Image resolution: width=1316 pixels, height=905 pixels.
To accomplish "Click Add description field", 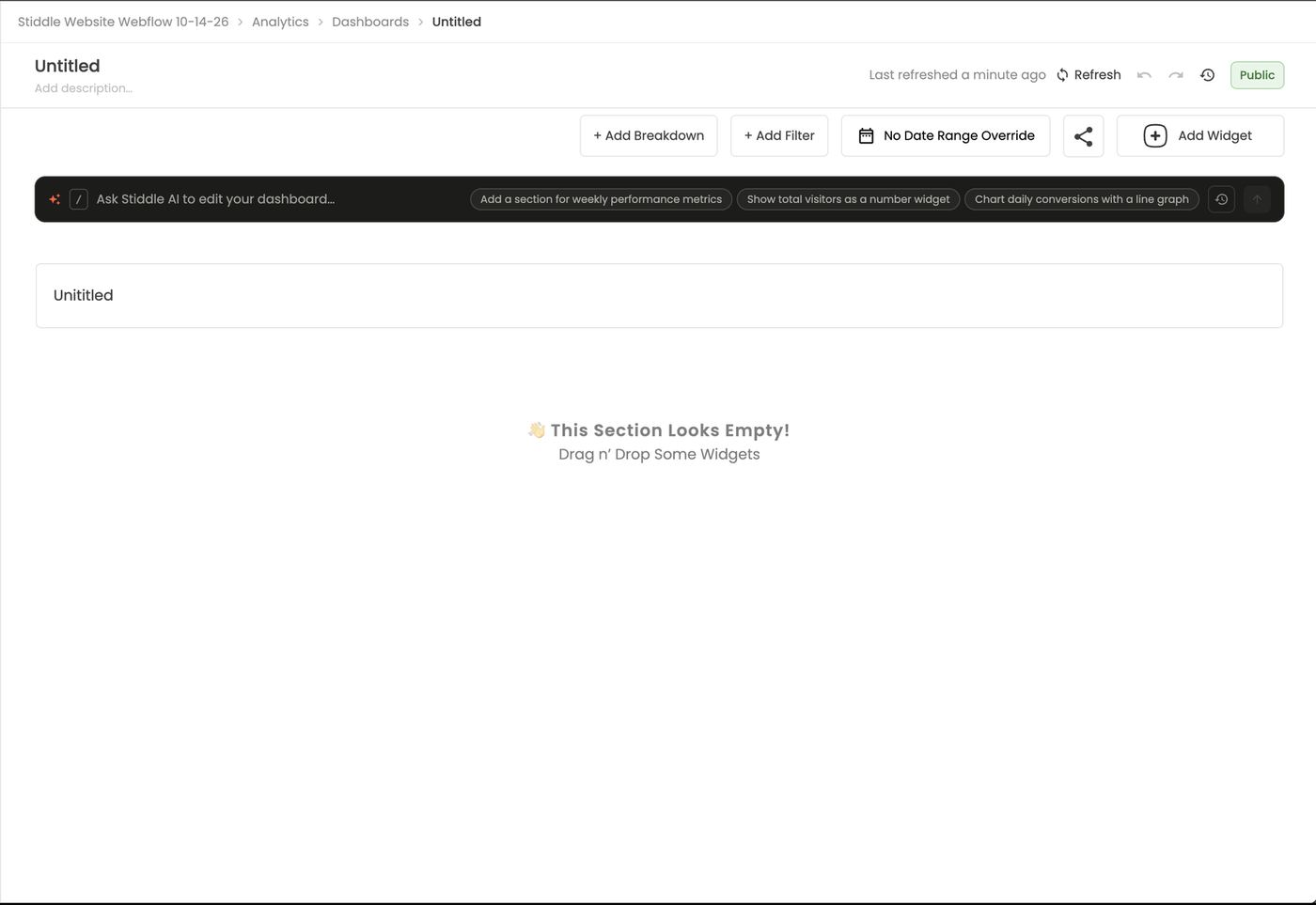I will pos(84,88).
